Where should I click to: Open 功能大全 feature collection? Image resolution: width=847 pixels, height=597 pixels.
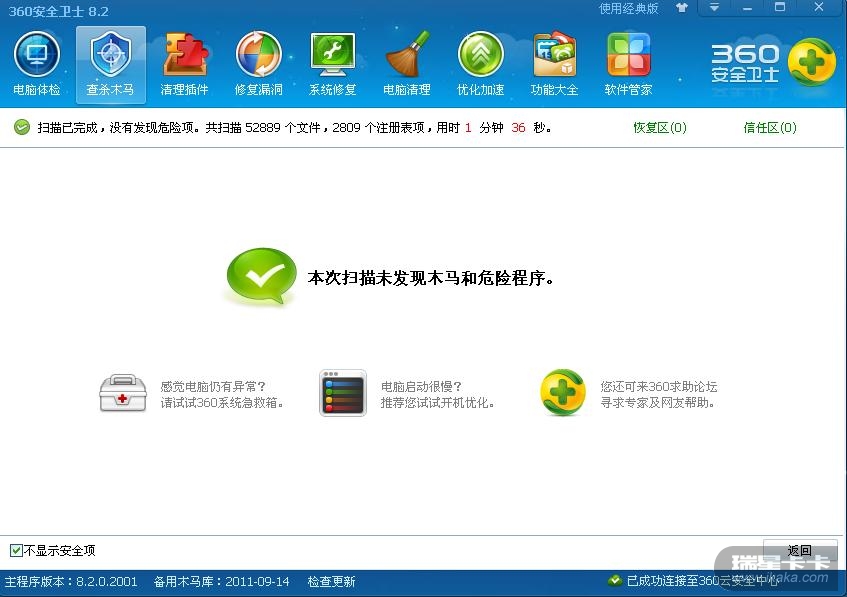[555, 64]
